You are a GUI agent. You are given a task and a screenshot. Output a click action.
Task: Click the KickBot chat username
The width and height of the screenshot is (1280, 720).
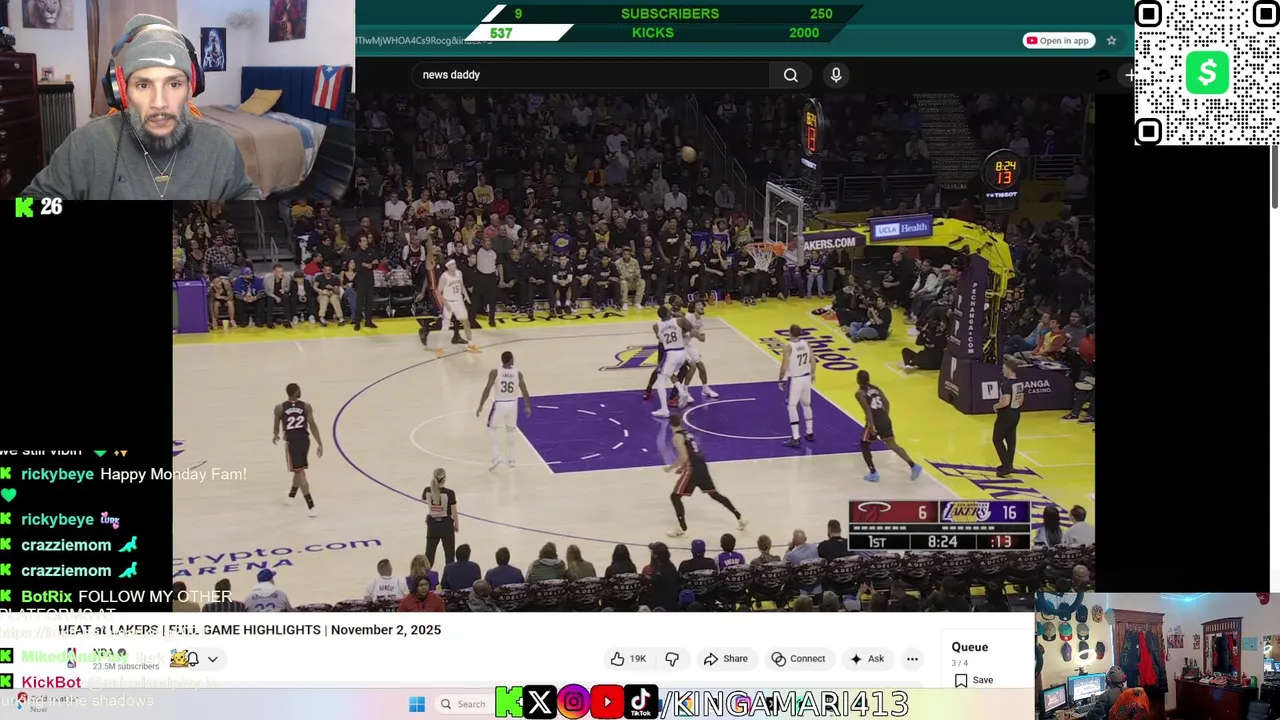pos(51,682)
